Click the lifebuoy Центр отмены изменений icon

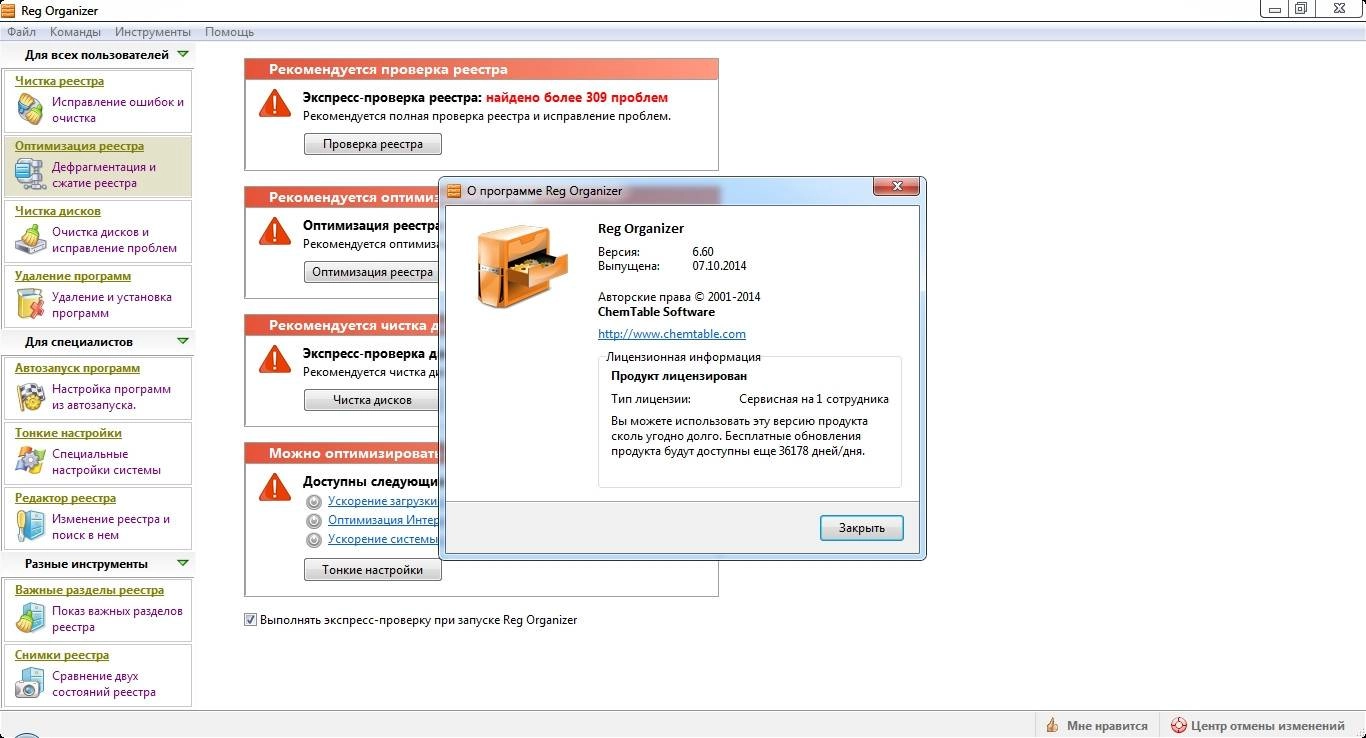tap(1178, 725)
